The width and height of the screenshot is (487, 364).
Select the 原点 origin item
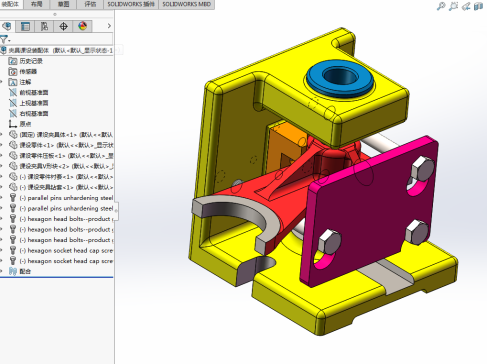[20, 124]
